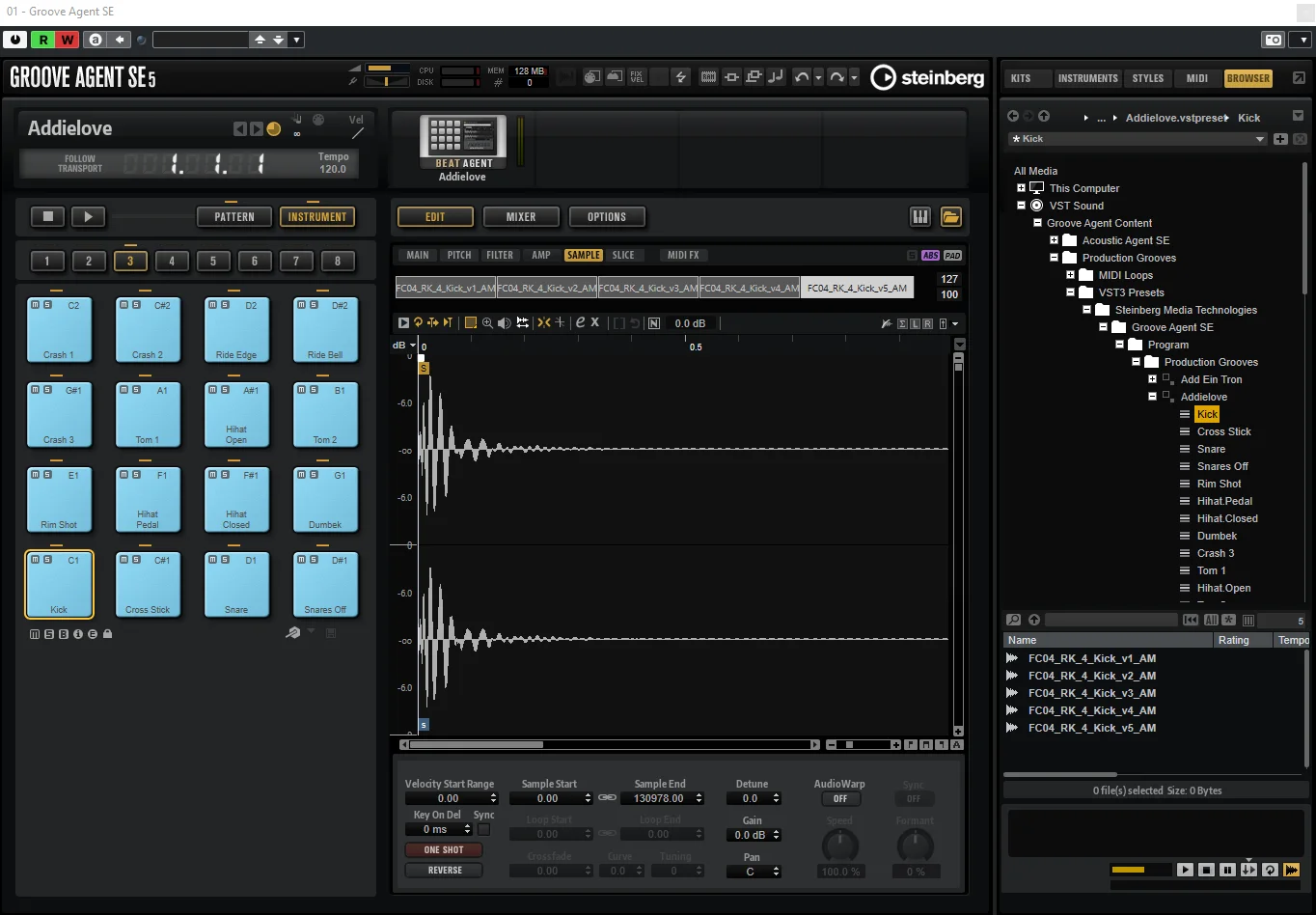Click the rating filter asterisk icon
This screenshot has height=915, width=1316.
1228,620
